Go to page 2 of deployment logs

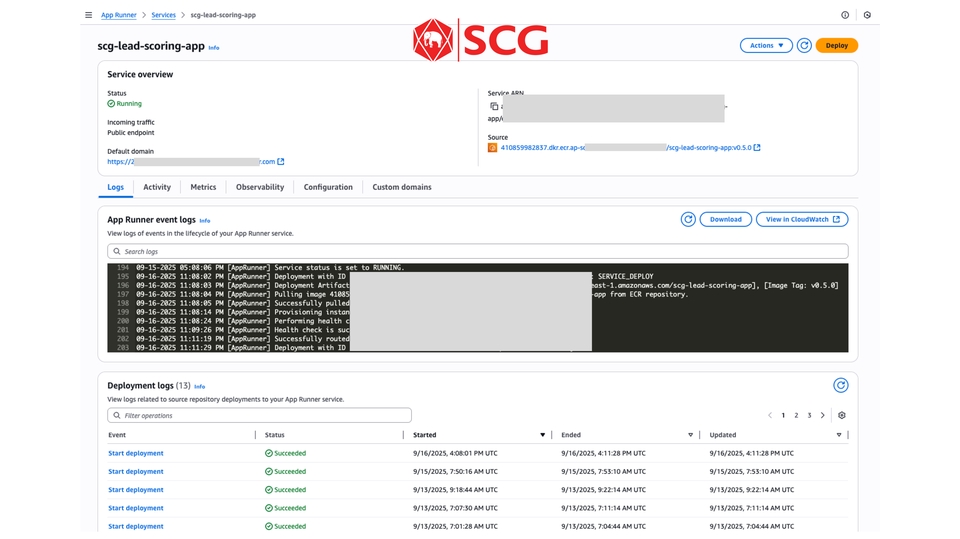click(x=796, y=415)
